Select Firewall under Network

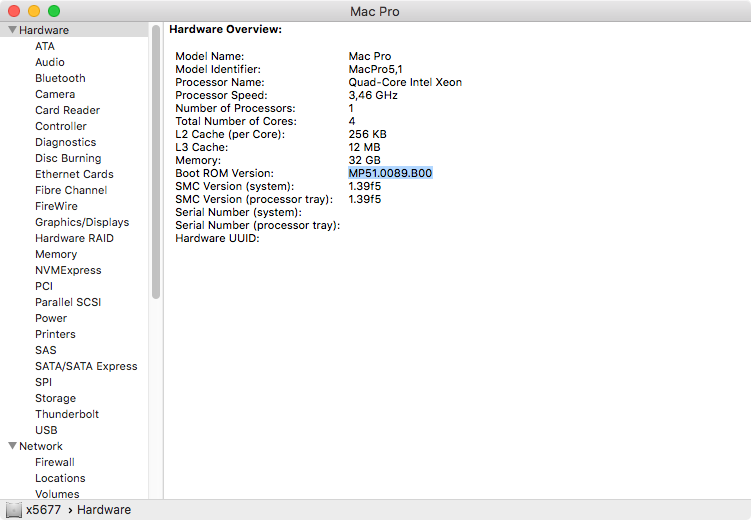click(55, 462)
